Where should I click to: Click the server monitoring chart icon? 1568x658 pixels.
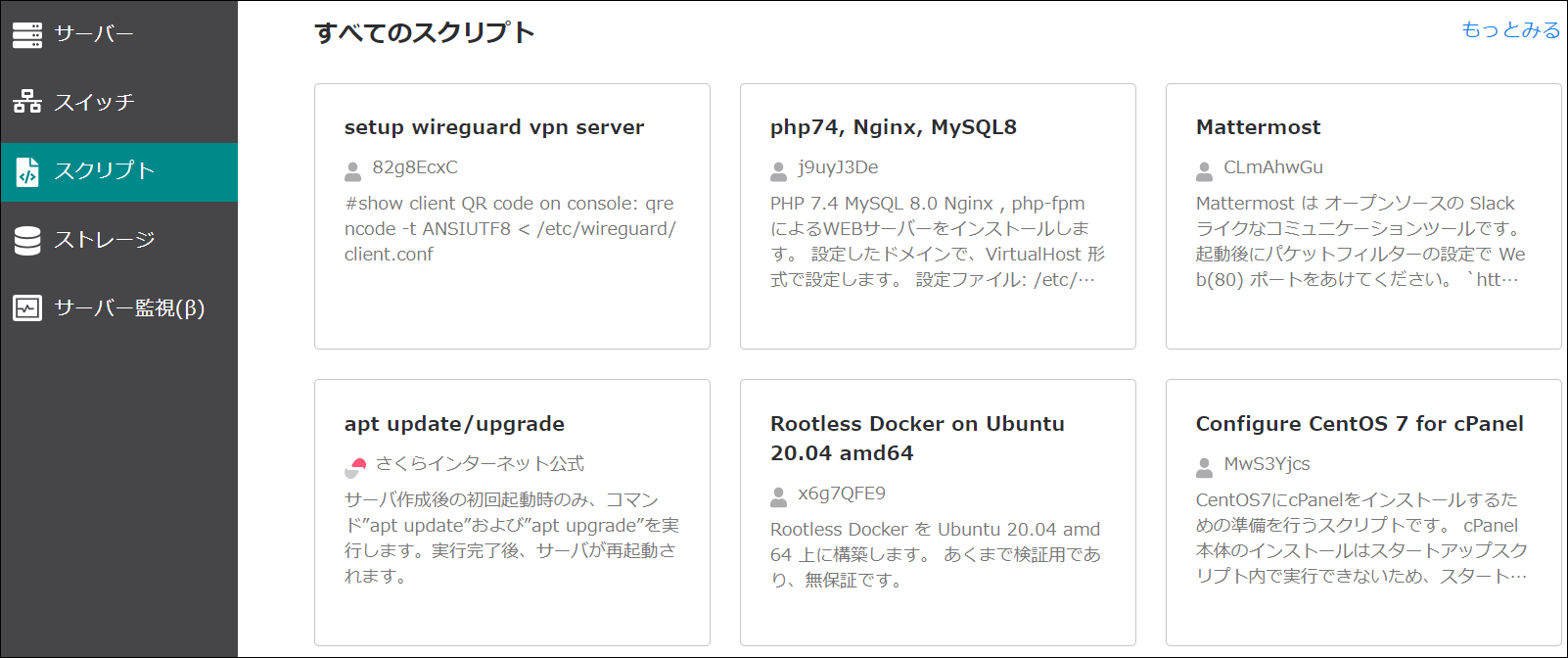pyautogui.click(x=27, y=308)
